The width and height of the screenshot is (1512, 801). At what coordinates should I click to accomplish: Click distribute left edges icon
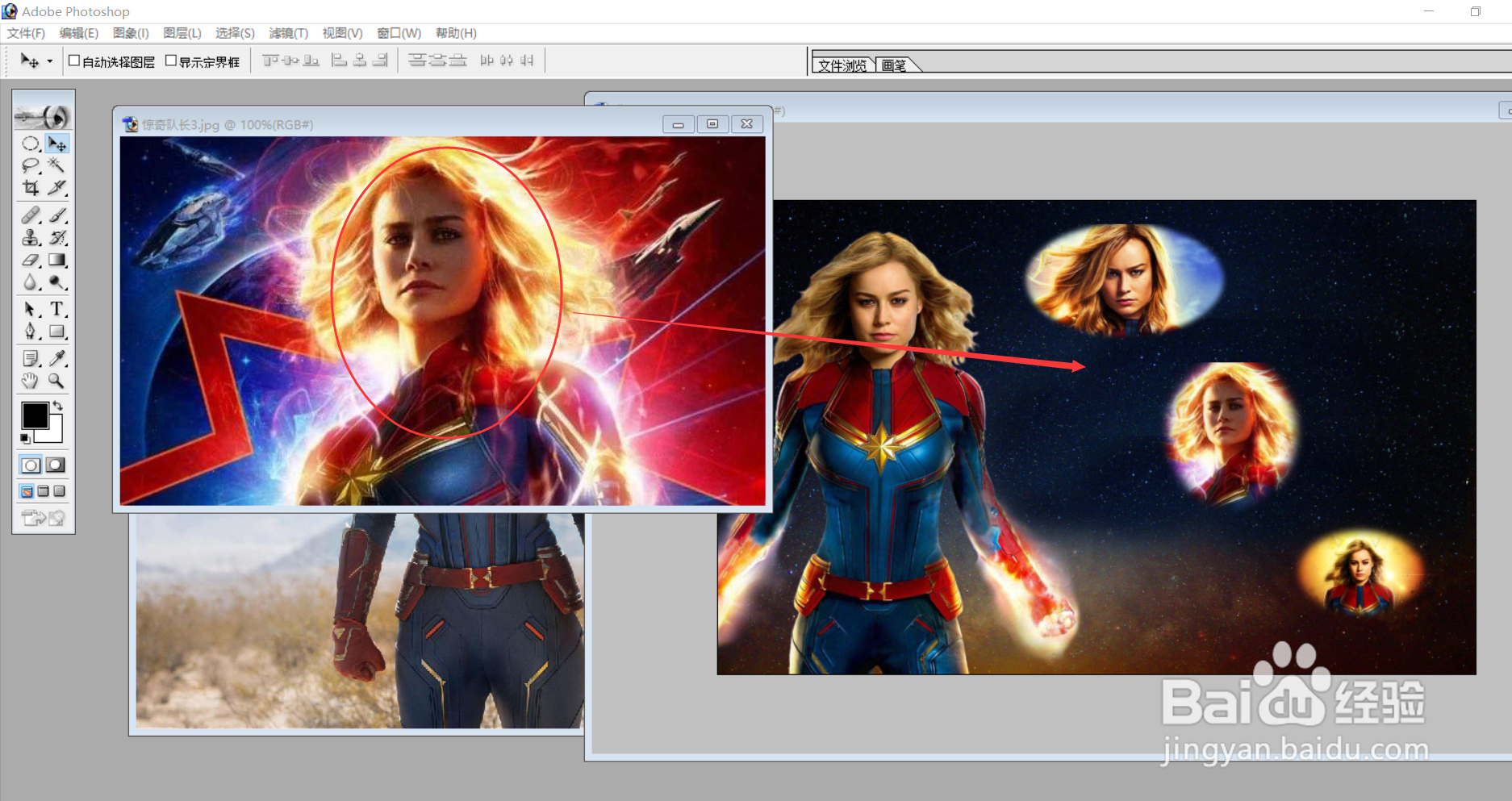pos(487,60)
